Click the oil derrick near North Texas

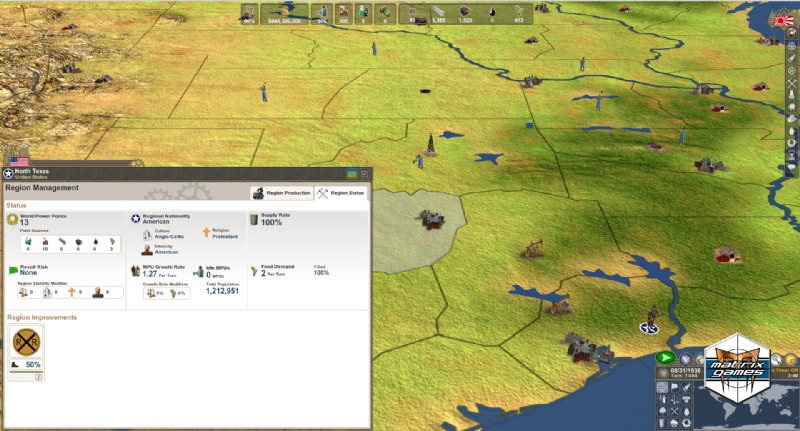pyautogui.click(x=430, y=144)
